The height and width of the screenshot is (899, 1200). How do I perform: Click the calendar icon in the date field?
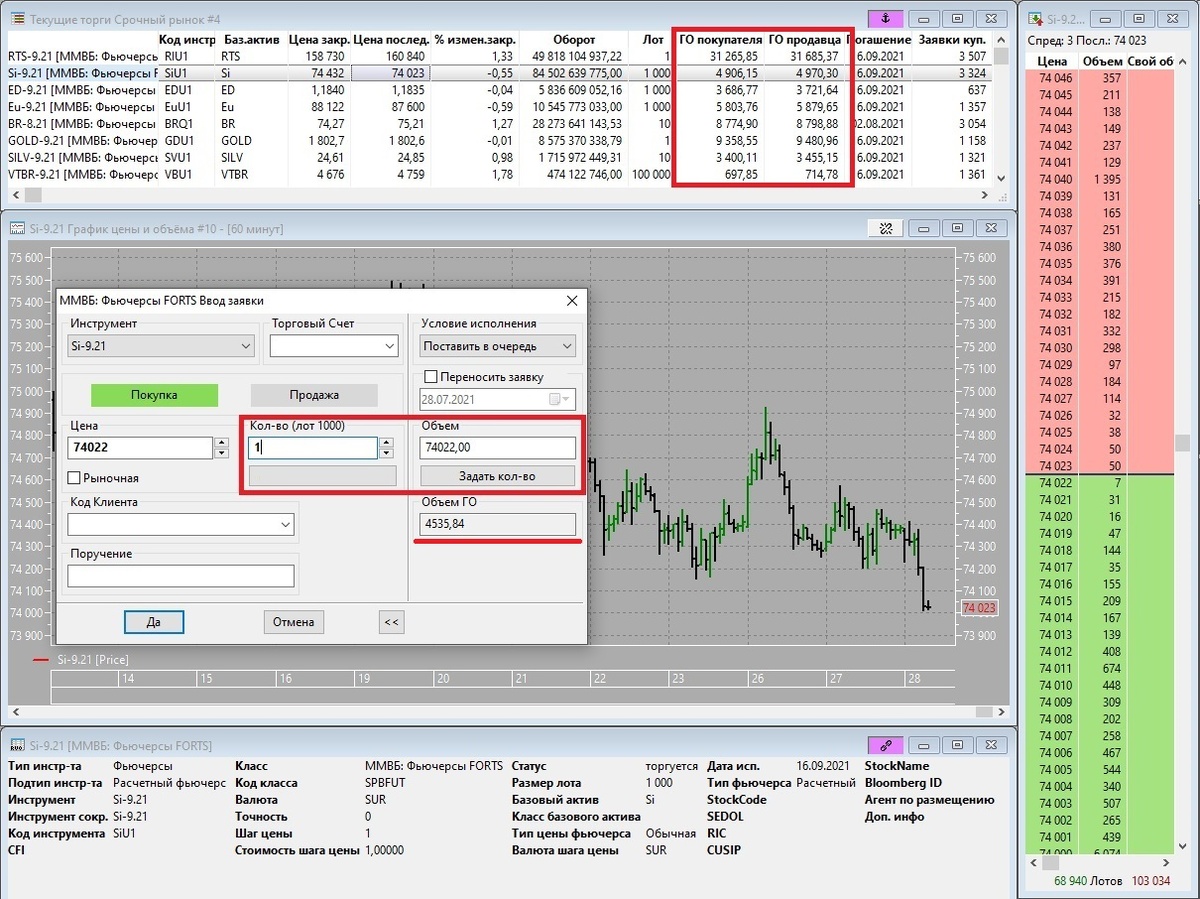click(555, 400)
